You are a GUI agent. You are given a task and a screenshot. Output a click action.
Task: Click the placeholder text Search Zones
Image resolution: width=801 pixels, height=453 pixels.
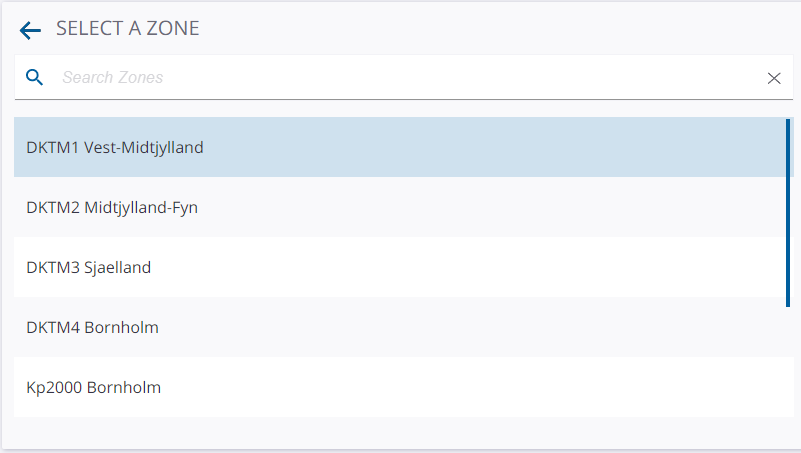[113, 77]
